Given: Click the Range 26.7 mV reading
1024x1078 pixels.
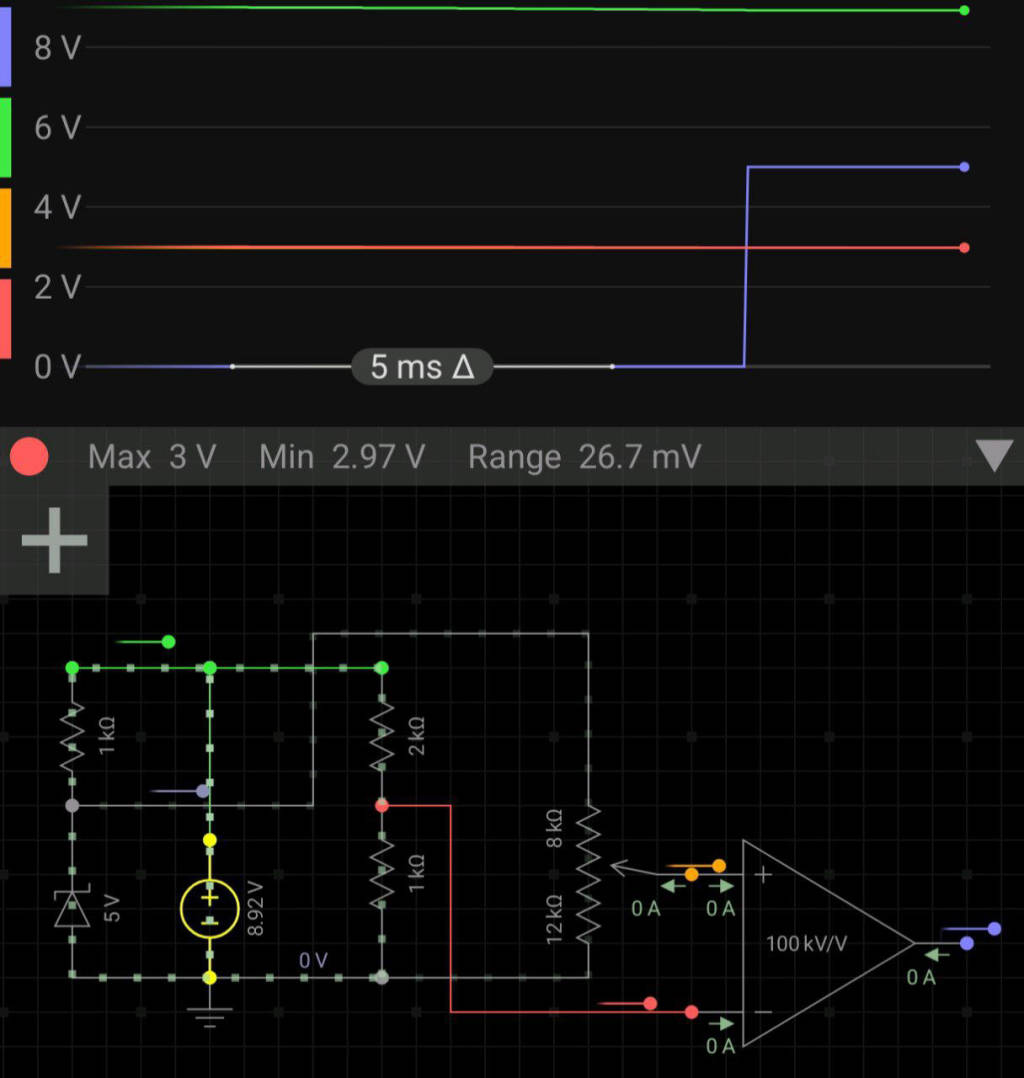Looking at the screenshot, I should tap(585, 456).
